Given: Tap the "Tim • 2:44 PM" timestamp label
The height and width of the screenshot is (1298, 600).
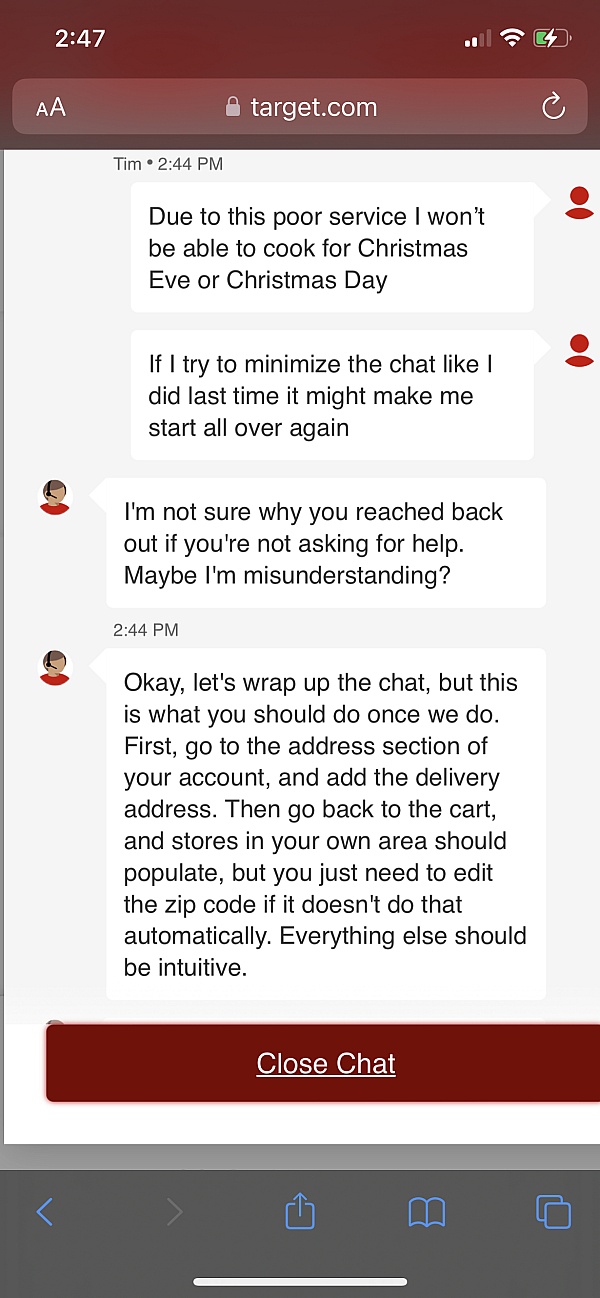Looking at the screenshot, I should pyautogui.click(x=168, y=164).
